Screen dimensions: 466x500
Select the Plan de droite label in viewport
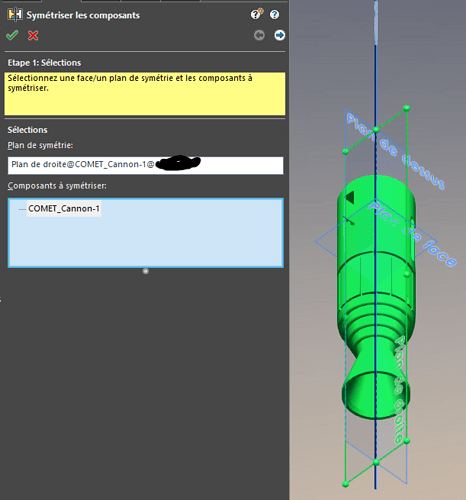(x=400, y=389)
